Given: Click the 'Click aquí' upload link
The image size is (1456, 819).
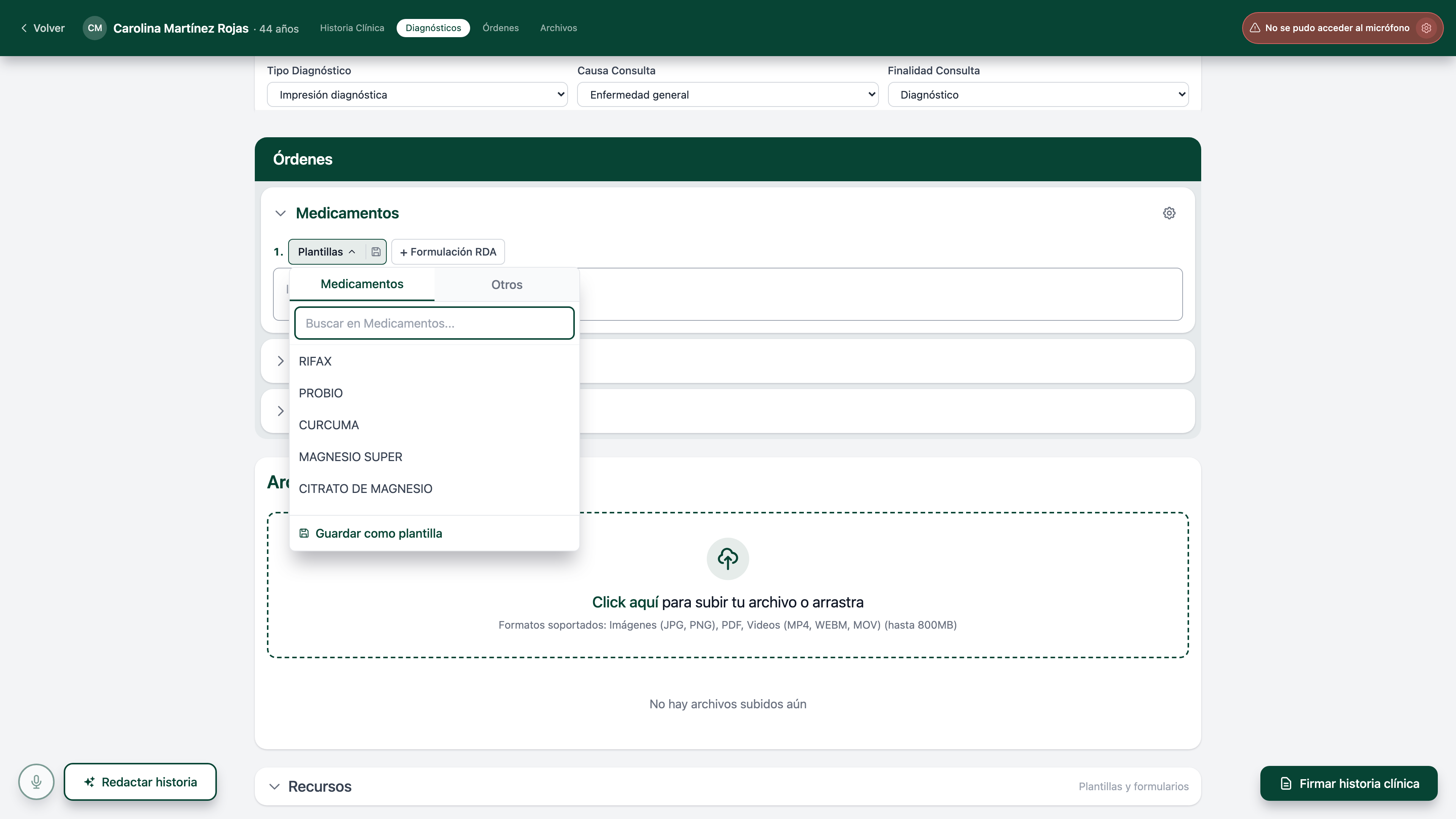Looking at the screenshot, I should tap(625, 602).
